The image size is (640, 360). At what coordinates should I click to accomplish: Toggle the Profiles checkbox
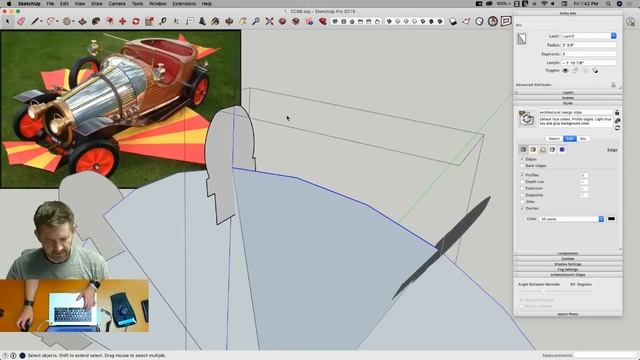coord(522,175)
